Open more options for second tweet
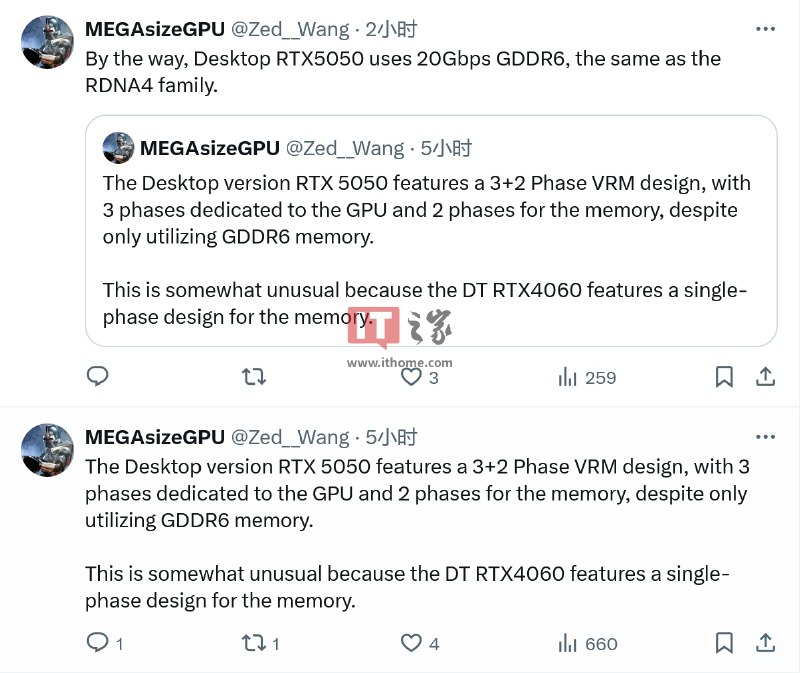800x673 pixels. click(765, 437)
